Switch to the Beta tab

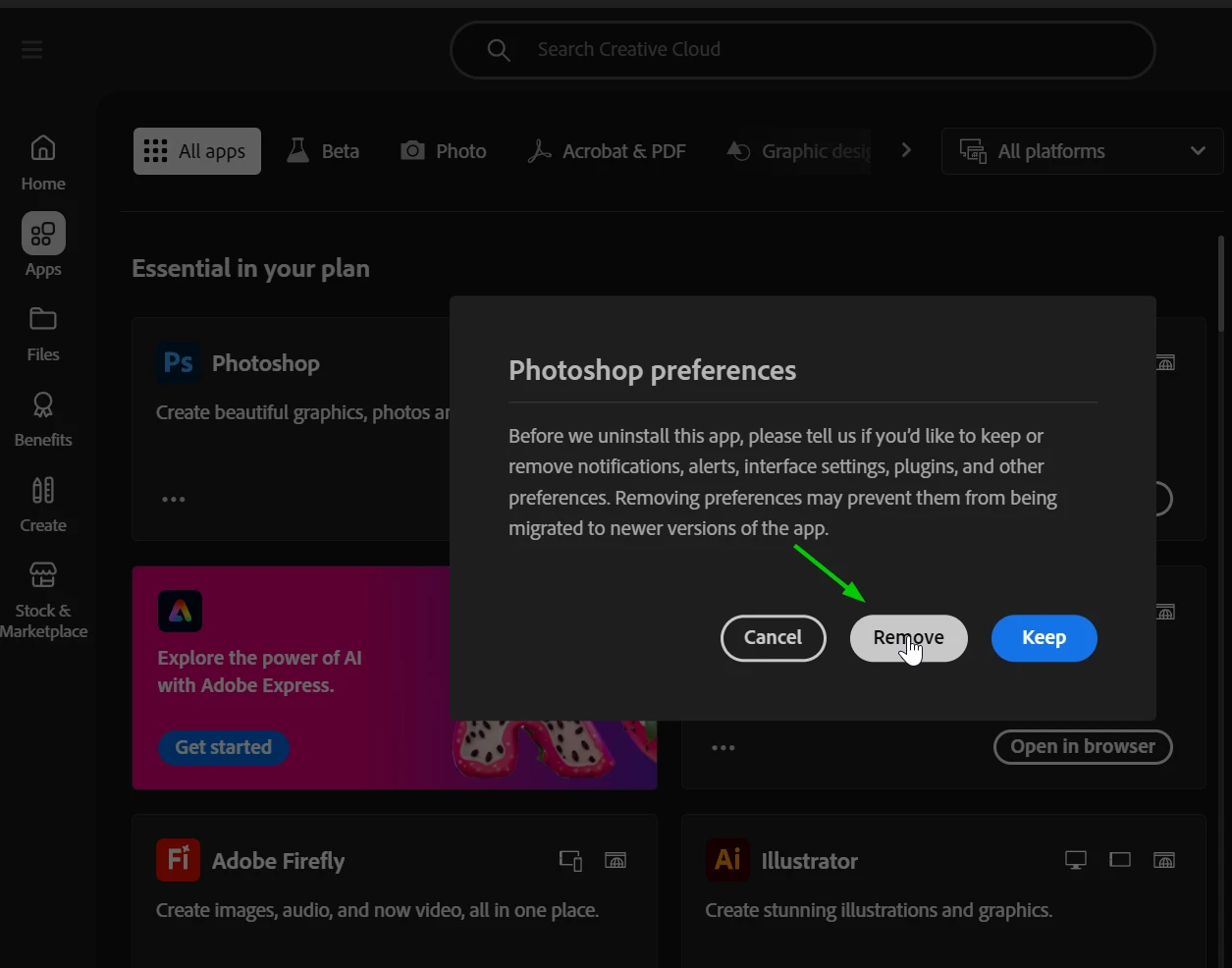tap(323, 151)
